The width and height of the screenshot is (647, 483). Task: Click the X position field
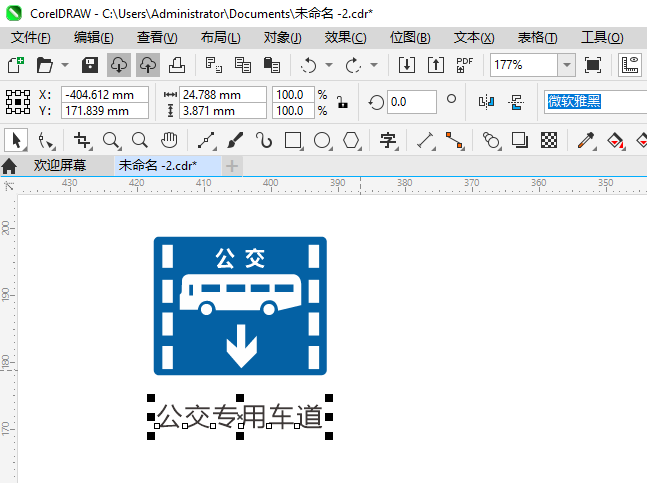click(x=105, y=94)
